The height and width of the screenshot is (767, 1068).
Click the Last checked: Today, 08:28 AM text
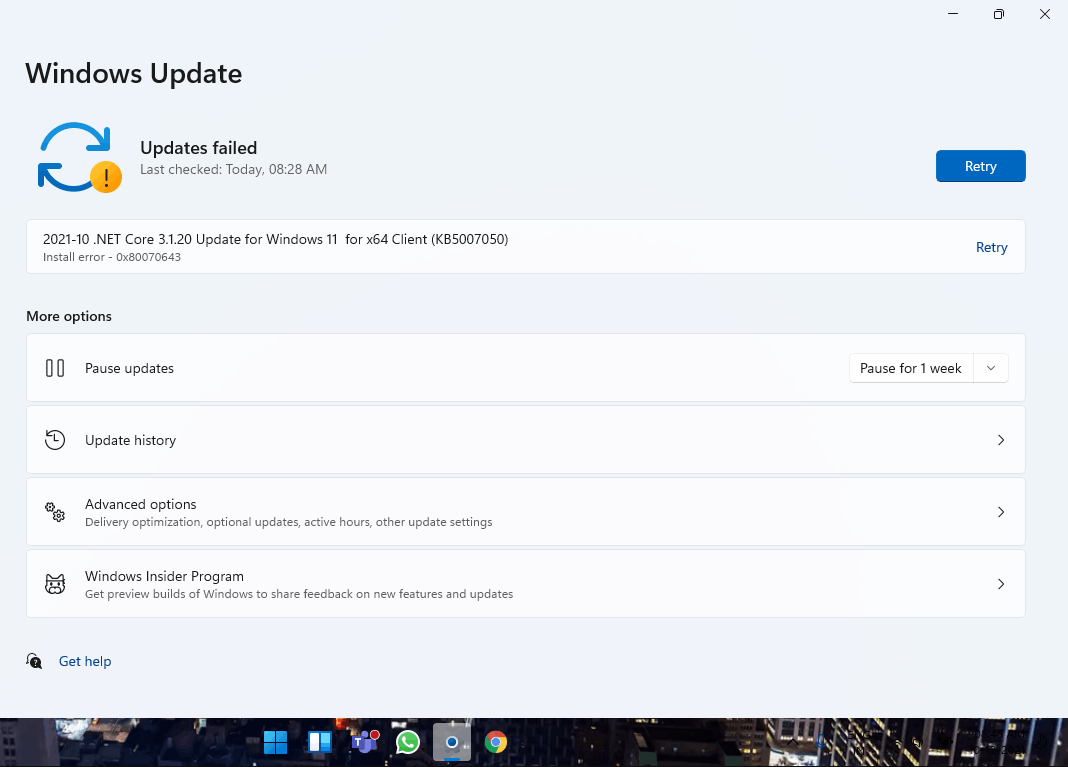[x=234, y=169]
